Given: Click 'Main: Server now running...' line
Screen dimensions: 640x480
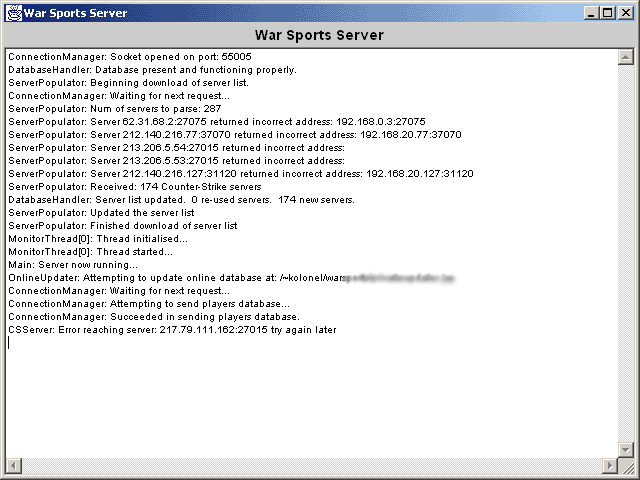Looking at the screenshot, I should click(73, 265).
